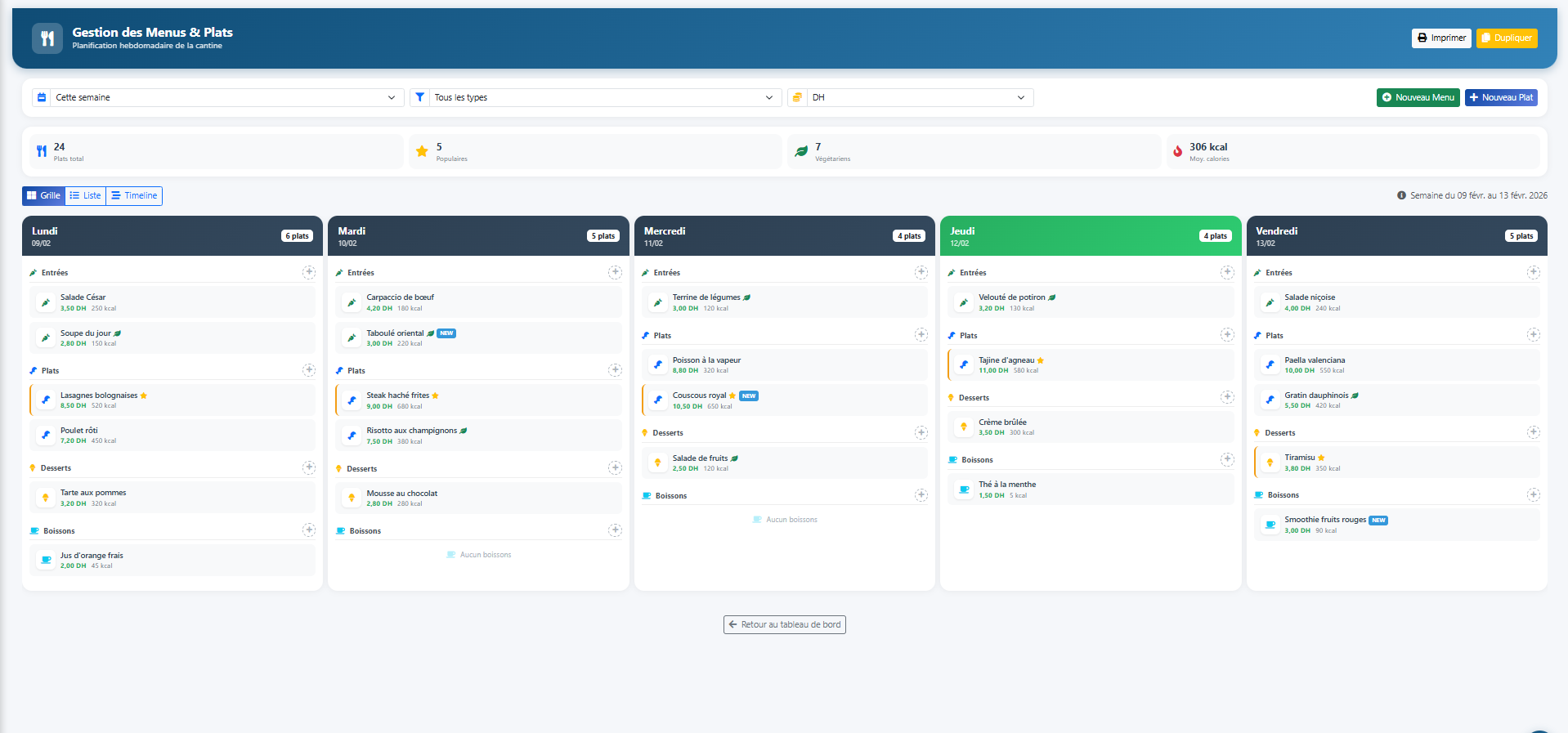1568x733 pixels.
Task: Open the DH currency dropdown
Action: point(910,98)
